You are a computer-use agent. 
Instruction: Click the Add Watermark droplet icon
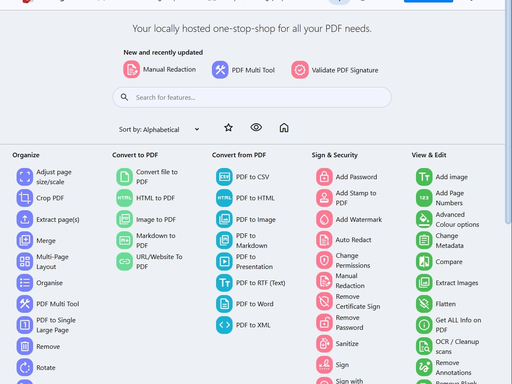(x=324, y=219)
